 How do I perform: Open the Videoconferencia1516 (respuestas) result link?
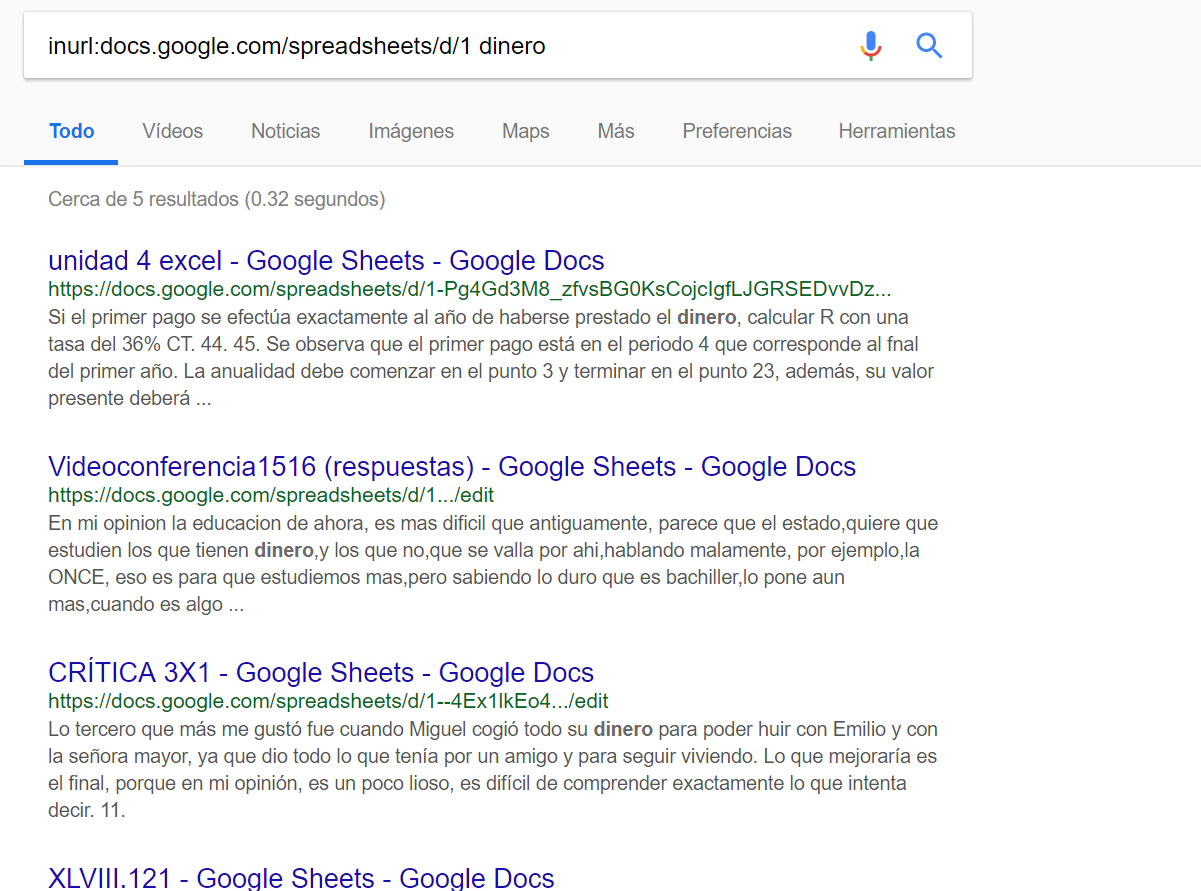pyautogui.click(x=452, y=467)
